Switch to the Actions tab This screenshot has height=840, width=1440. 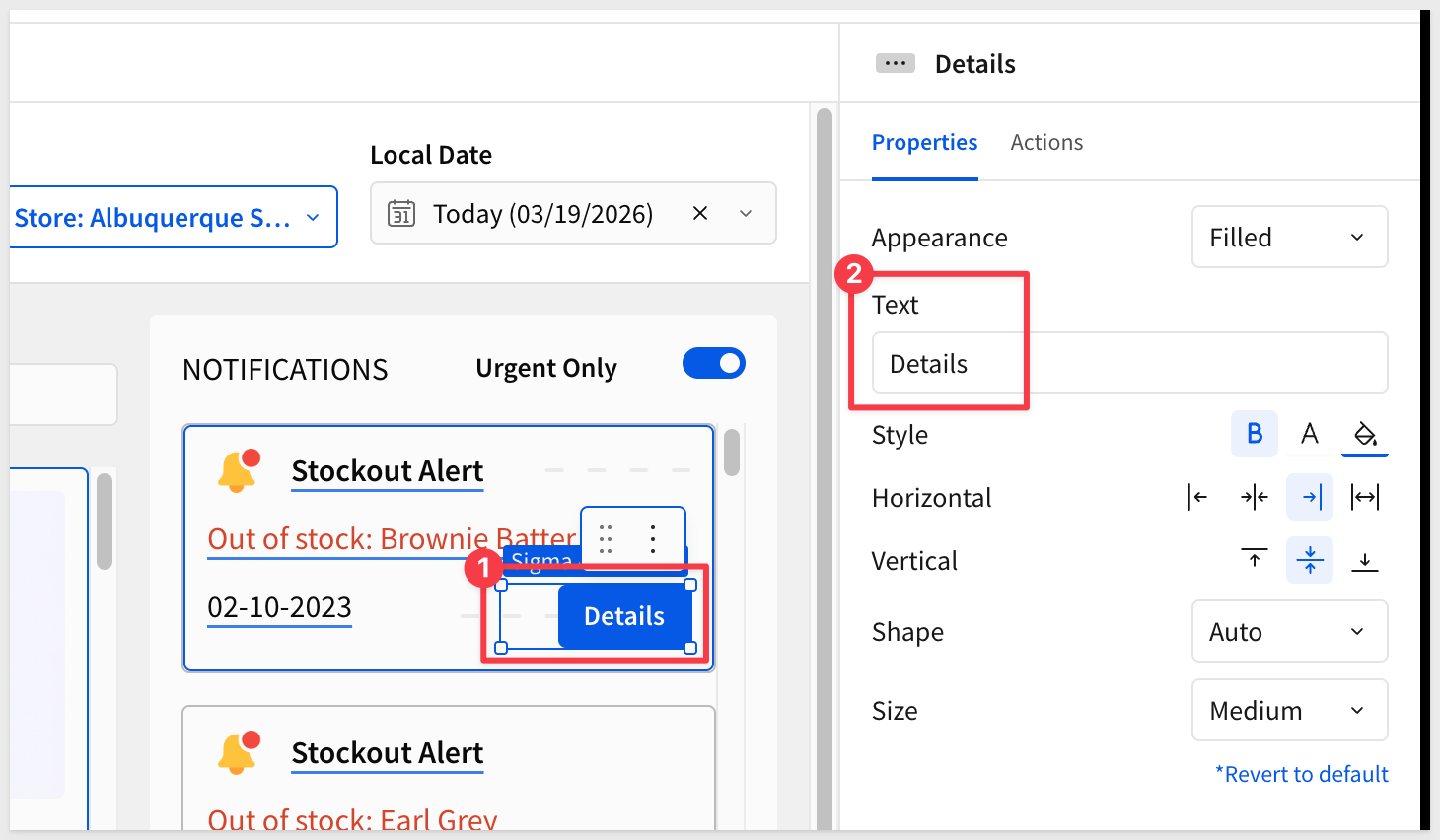pyautogui.click(x=1046, y=143)
